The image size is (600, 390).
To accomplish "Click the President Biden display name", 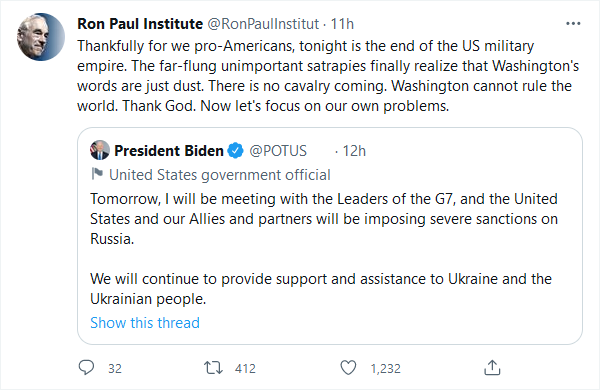I will click(x=169, y=150).
